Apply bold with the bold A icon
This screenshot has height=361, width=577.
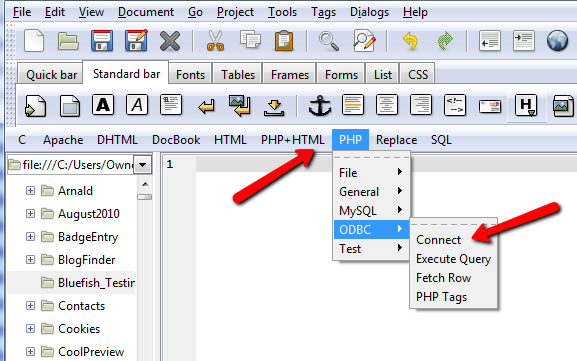103,105
